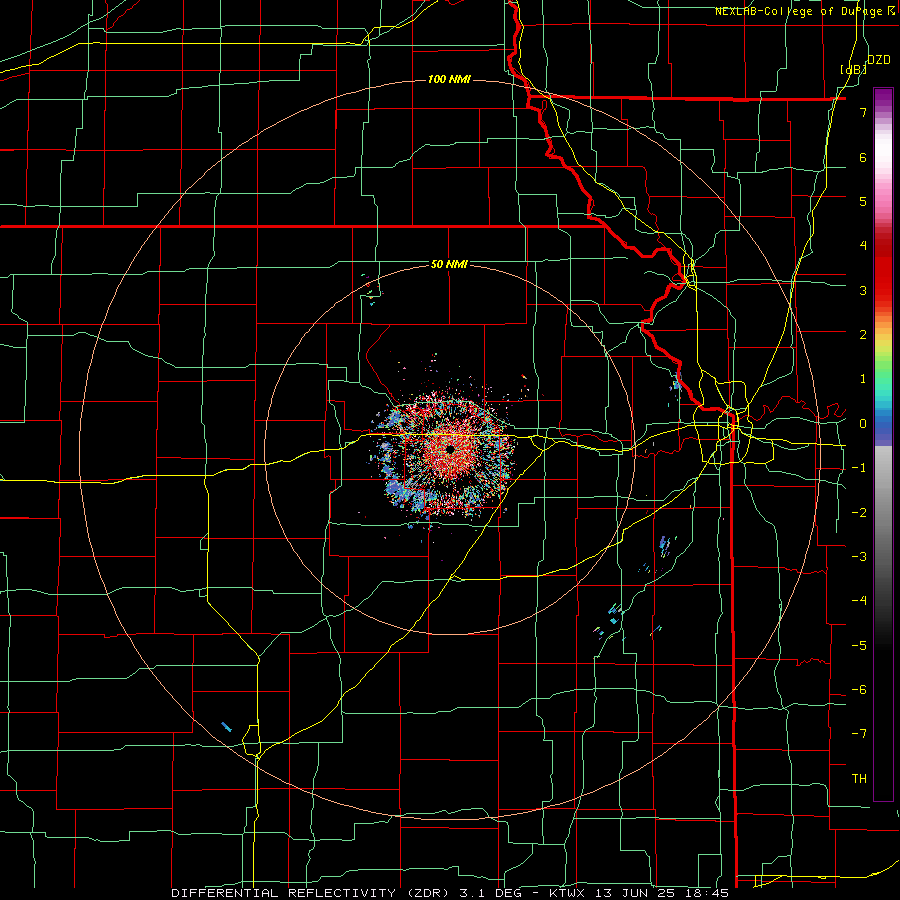
Task: Click the black radar site dot at echo center
Action: point(449,449)
